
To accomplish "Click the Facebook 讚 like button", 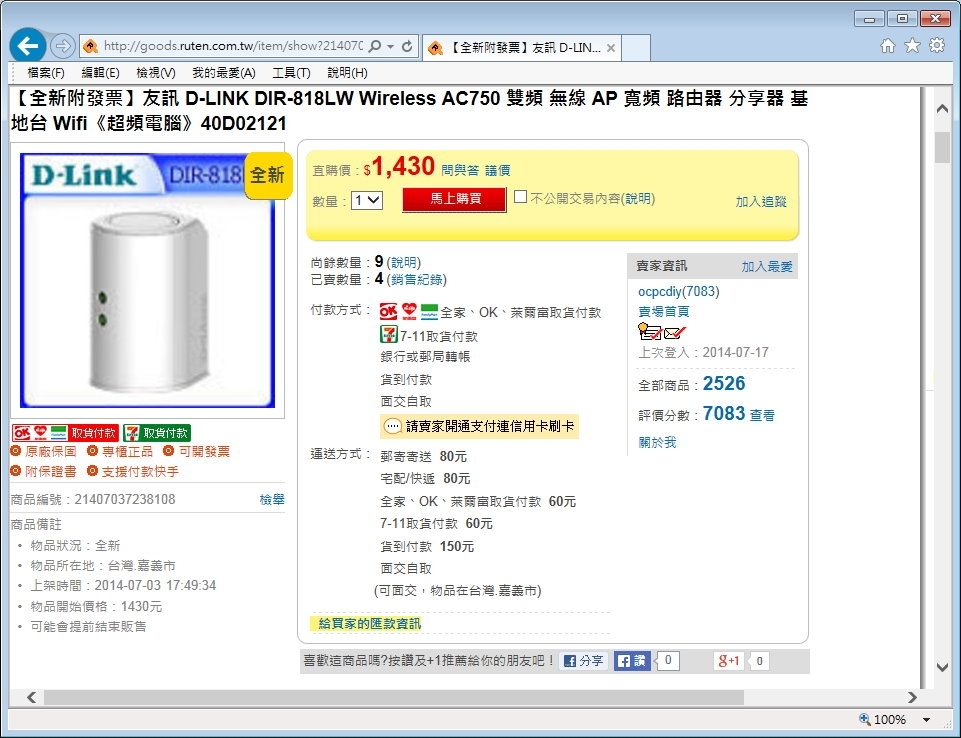I will coord(632,661).
